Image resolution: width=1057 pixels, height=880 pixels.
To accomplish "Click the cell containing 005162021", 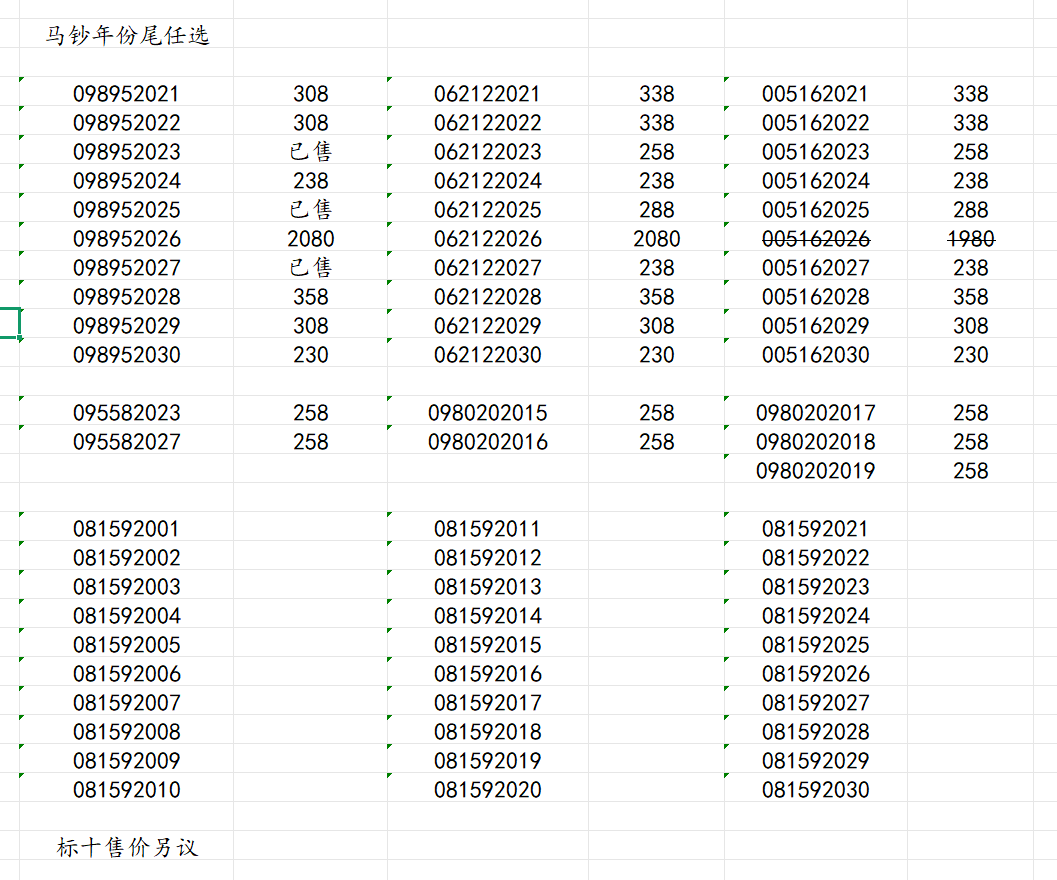I will 816,94.
